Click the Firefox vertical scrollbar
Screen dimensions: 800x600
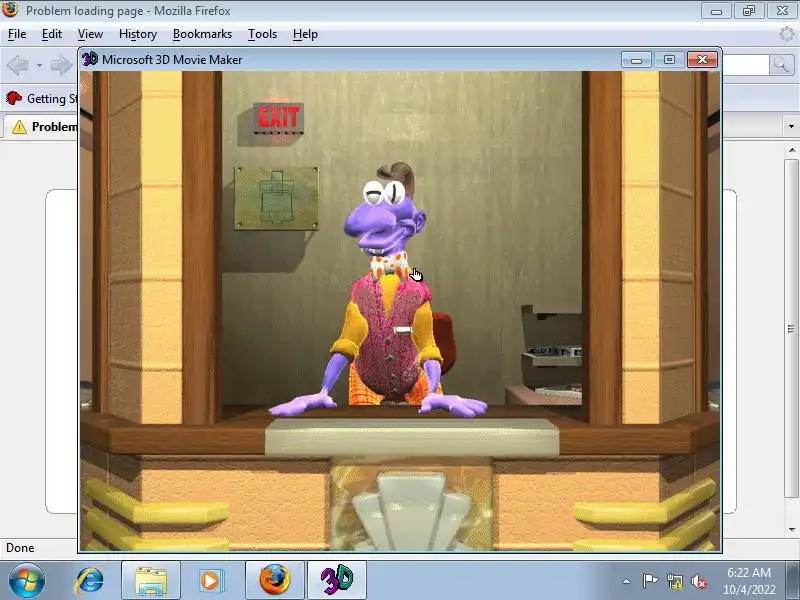click(x=791, y=328)
